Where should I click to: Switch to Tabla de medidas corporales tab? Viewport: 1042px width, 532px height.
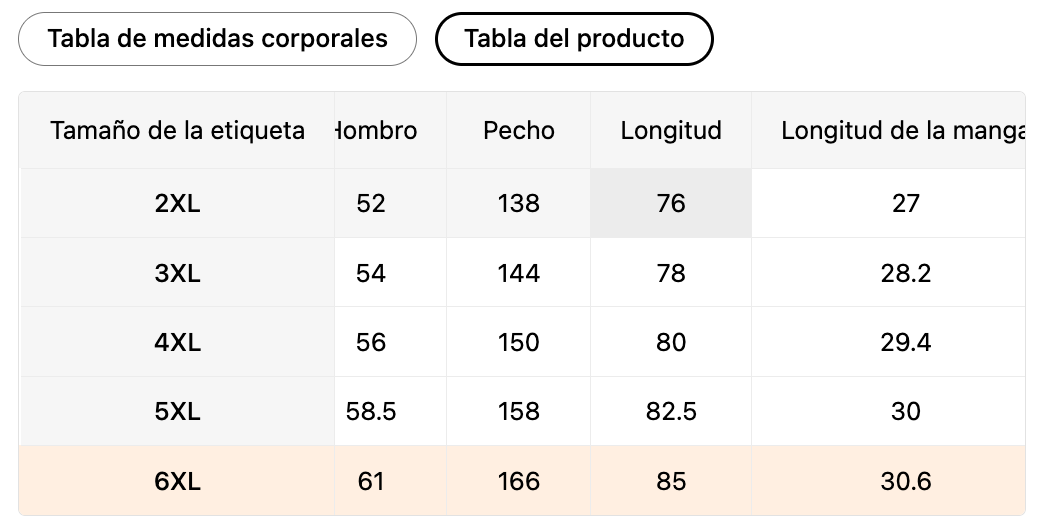217,39
